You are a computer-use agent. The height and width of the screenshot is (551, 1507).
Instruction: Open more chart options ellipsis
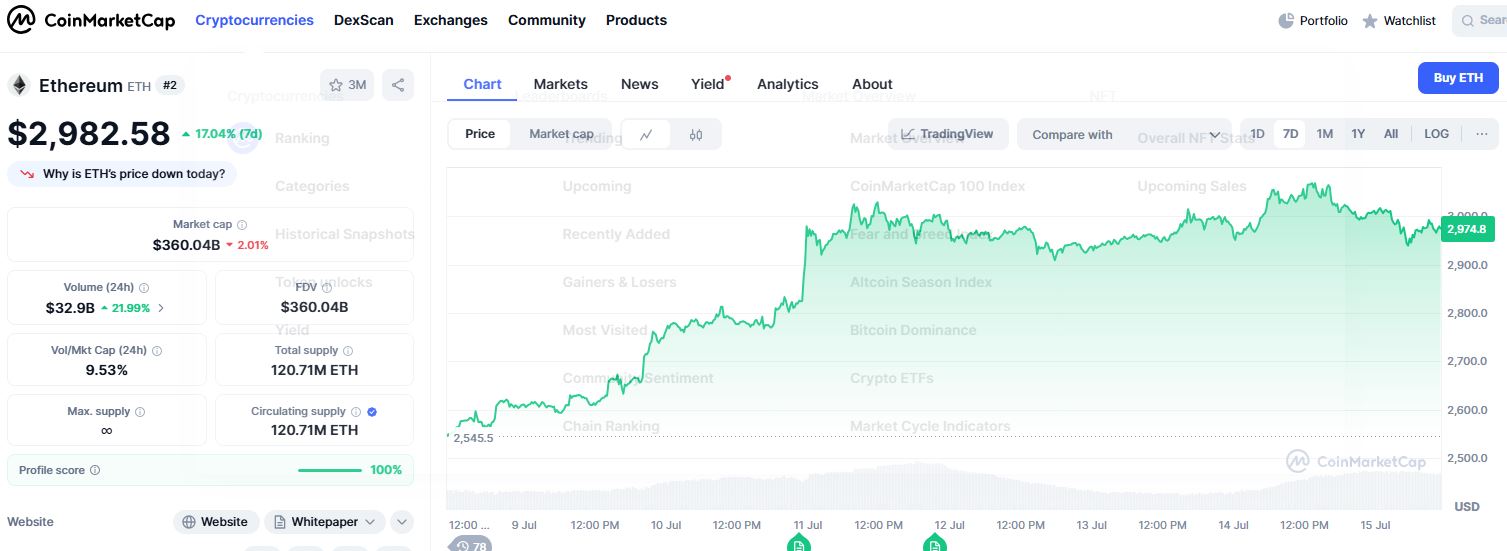[1482, 134]
